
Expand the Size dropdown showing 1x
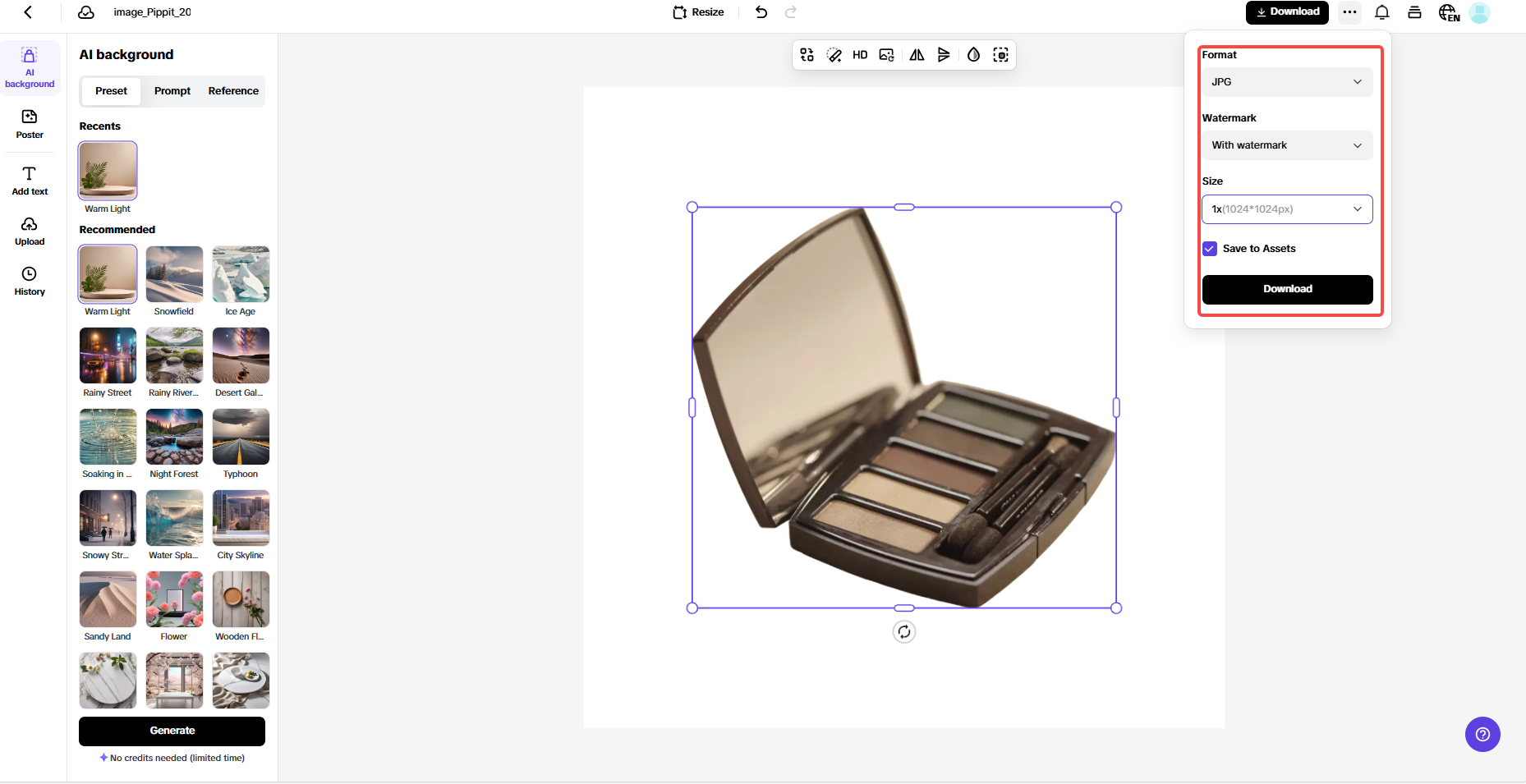point(1286,209)
